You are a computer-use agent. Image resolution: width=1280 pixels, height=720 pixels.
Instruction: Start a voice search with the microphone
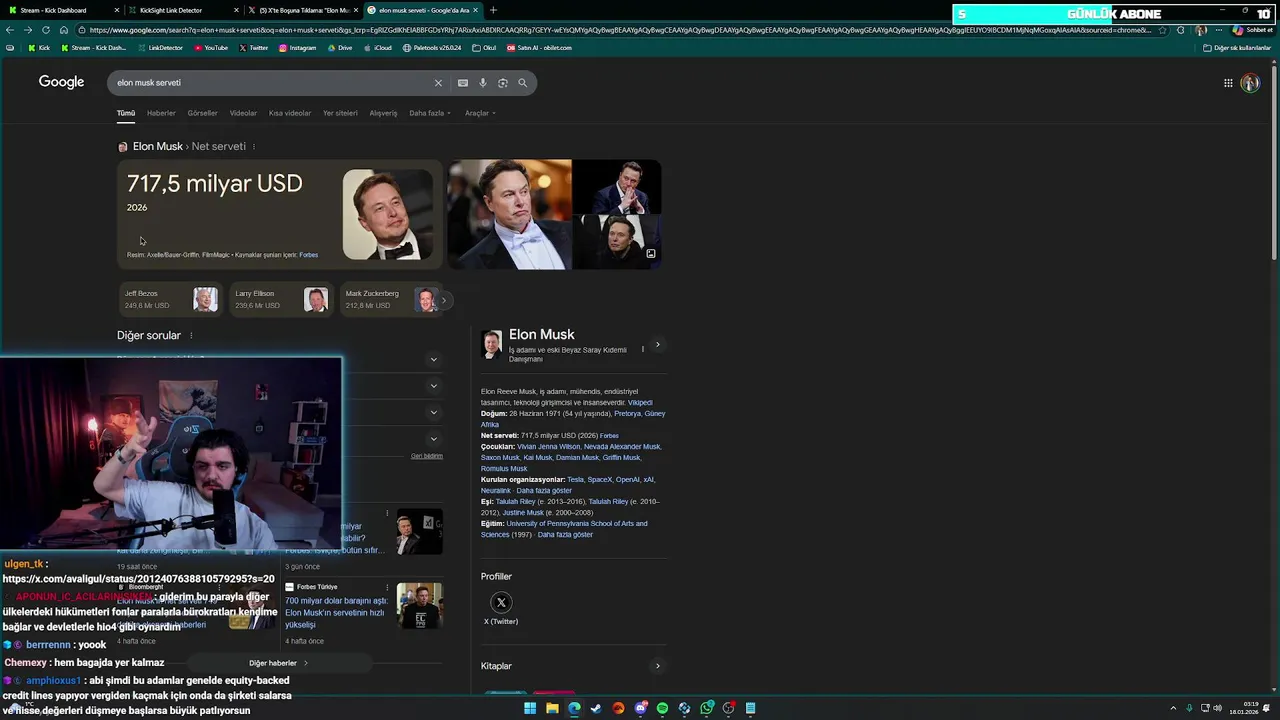pos(483,83)
